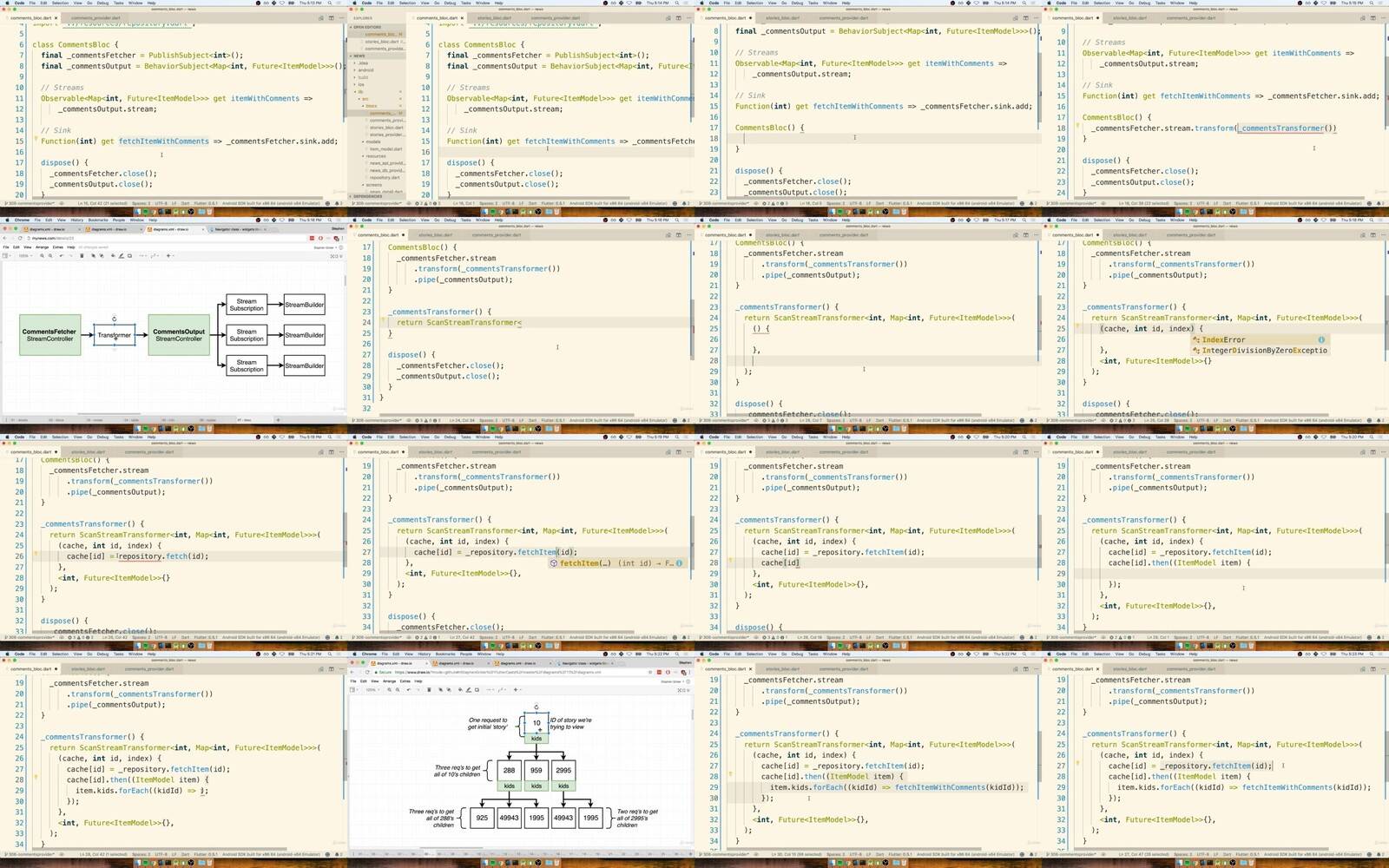Open Extras menu in CommentsFetcher diagram frame

[58, 247]
